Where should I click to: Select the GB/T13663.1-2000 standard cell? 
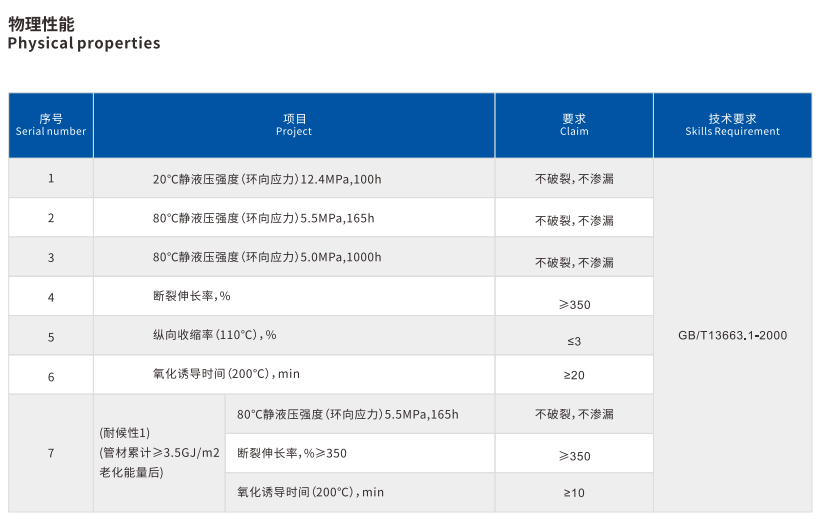click(732, 335)
